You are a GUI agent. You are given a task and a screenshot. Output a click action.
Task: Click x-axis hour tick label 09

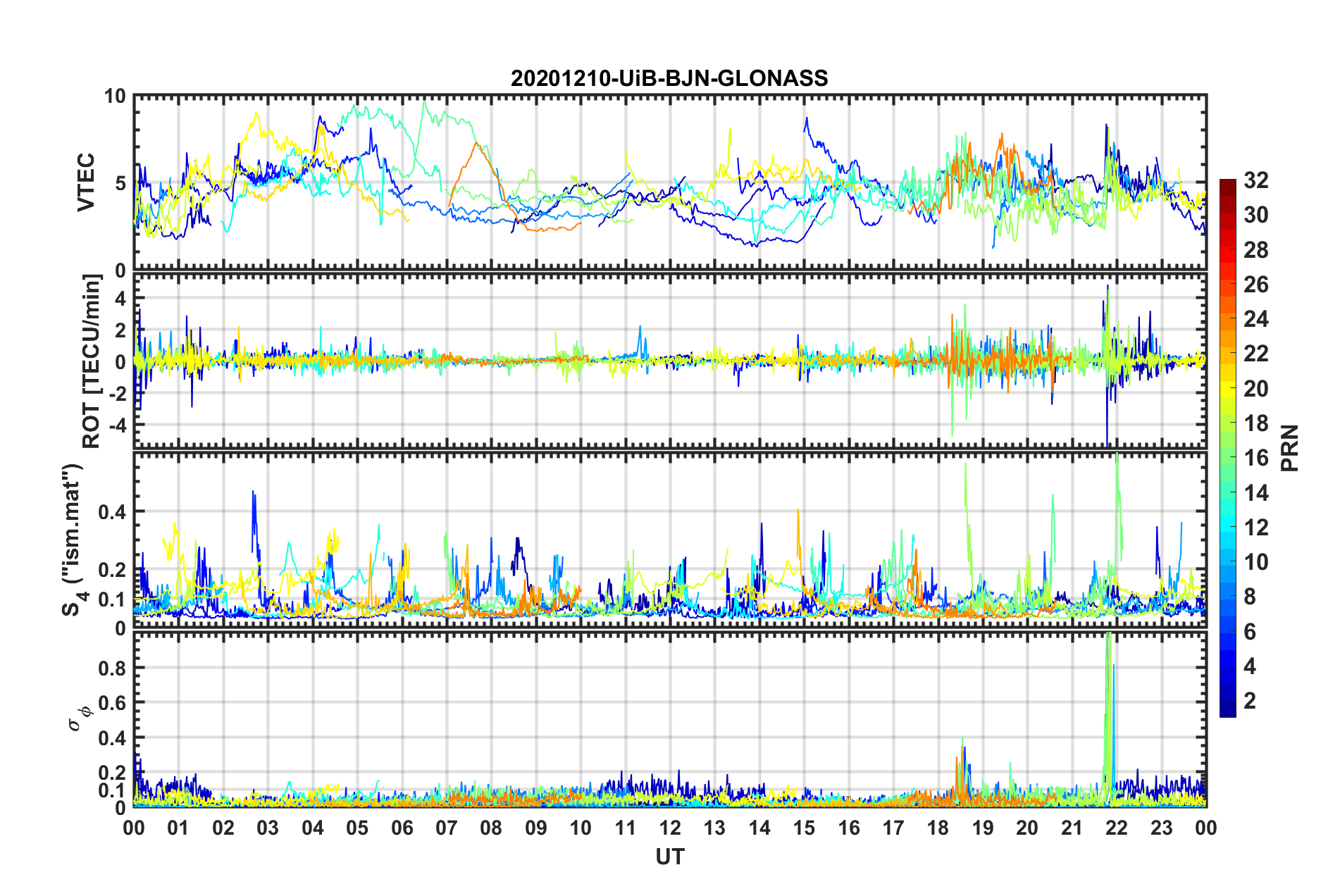click(536, 828)
